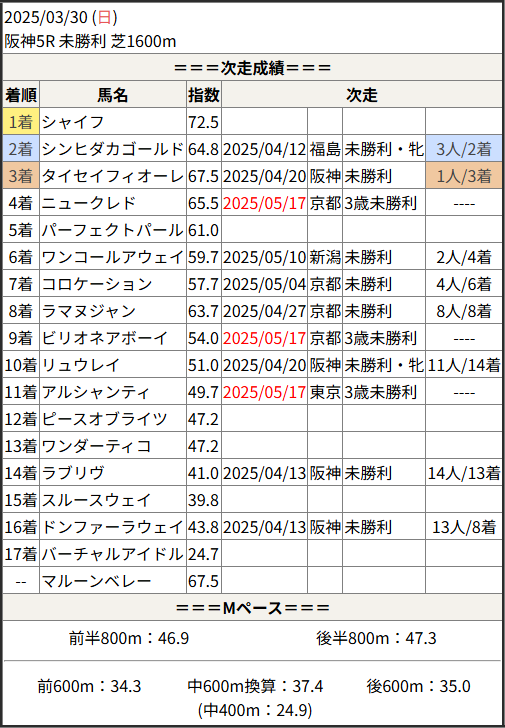Click horse name シャイフ in first row
Viewport: 505px width, 728px height.
tap(73, 122)
